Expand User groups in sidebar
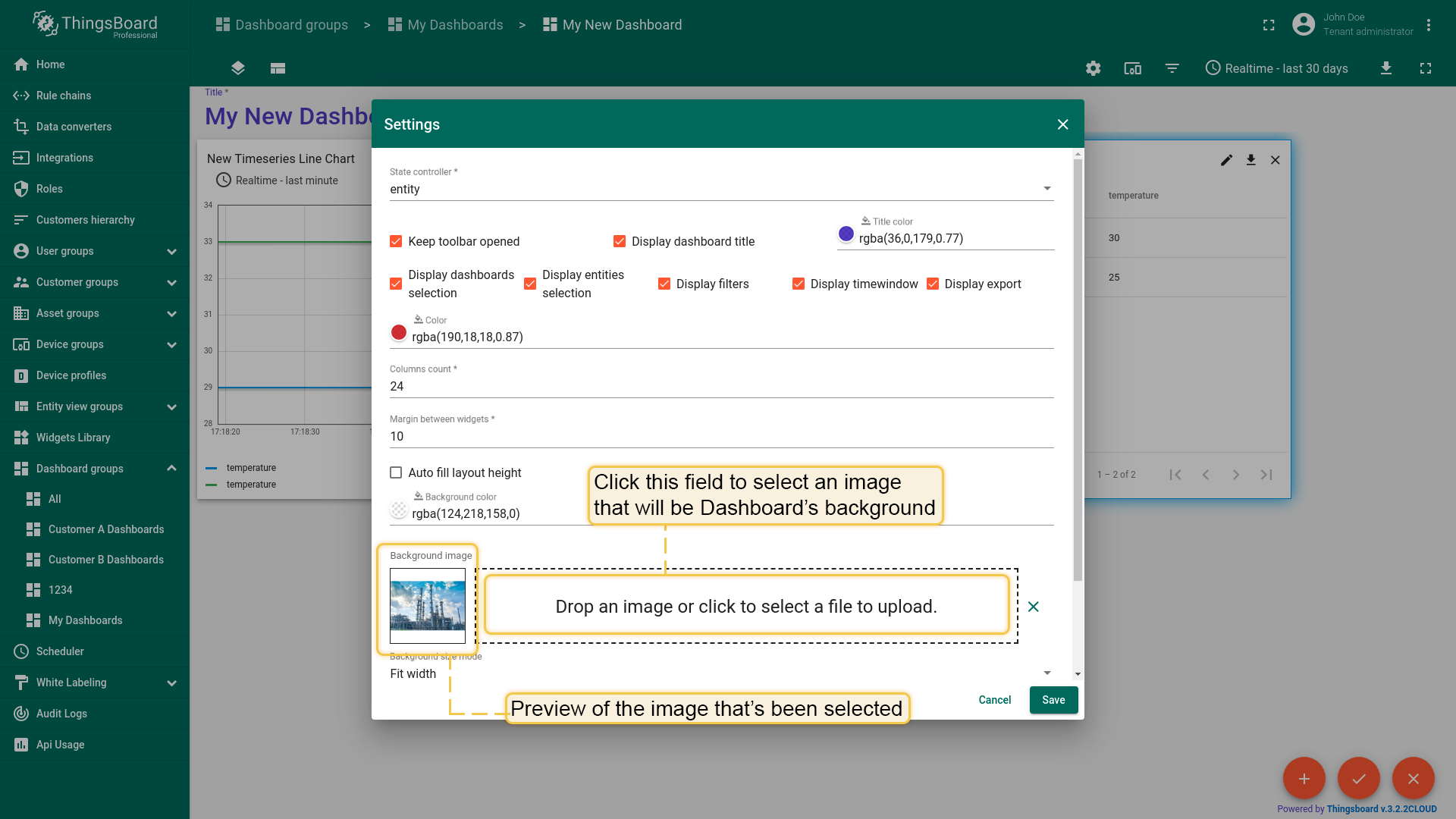 coord(171,251)
